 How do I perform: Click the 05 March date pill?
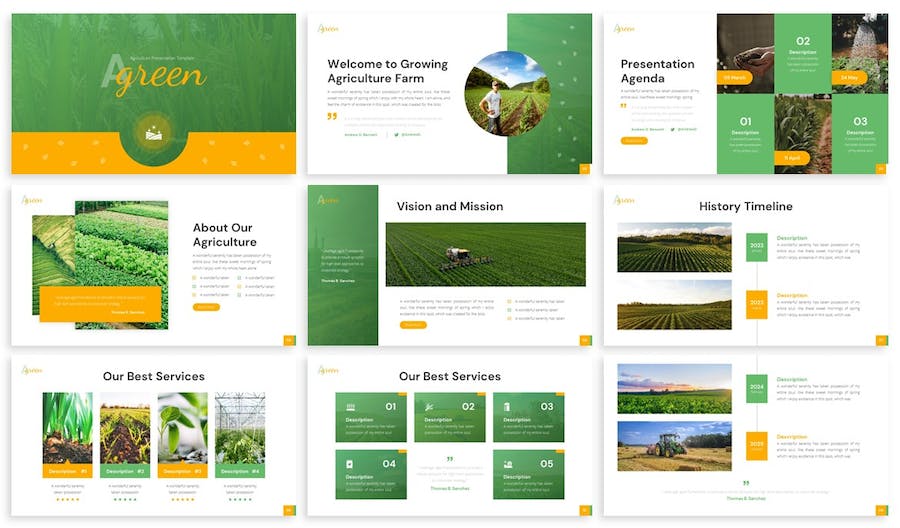click(x=735, y=77)
